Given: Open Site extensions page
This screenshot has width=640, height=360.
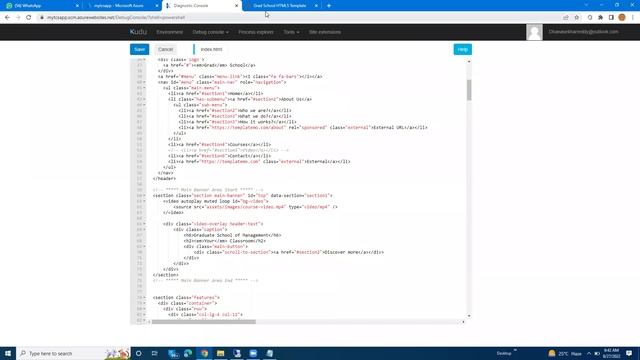Looking at the screenshot, I should (324, 32).
